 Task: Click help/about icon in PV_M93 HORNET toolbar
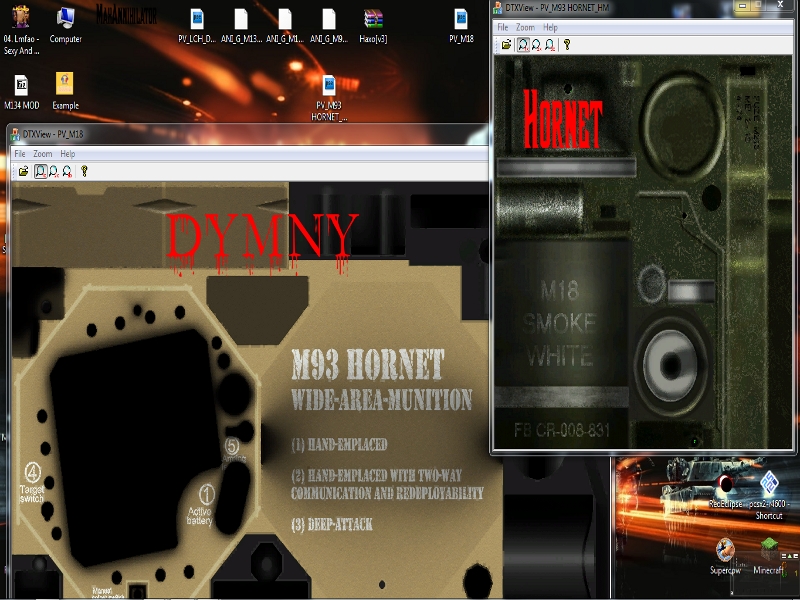click(567, 45)
